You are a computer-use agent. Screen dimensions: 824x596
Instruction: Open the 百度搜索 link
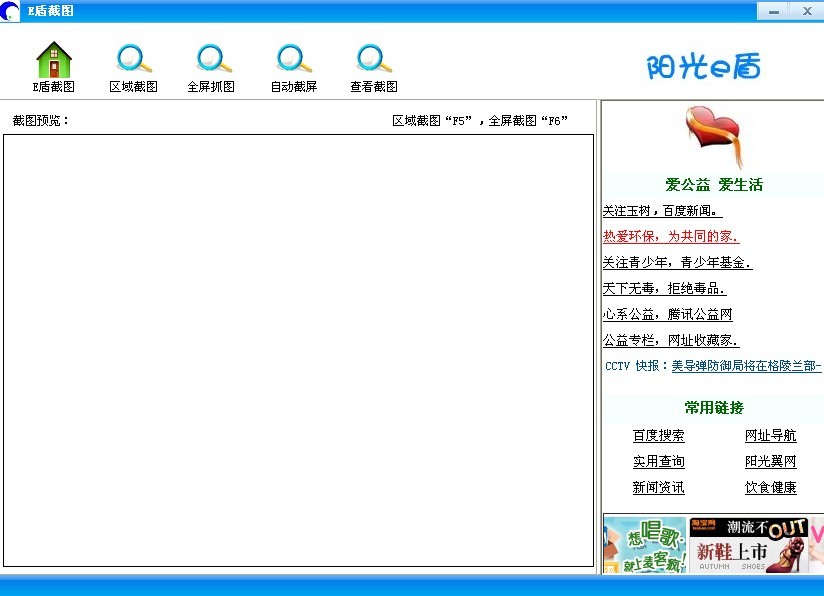(x=658, y=435)
